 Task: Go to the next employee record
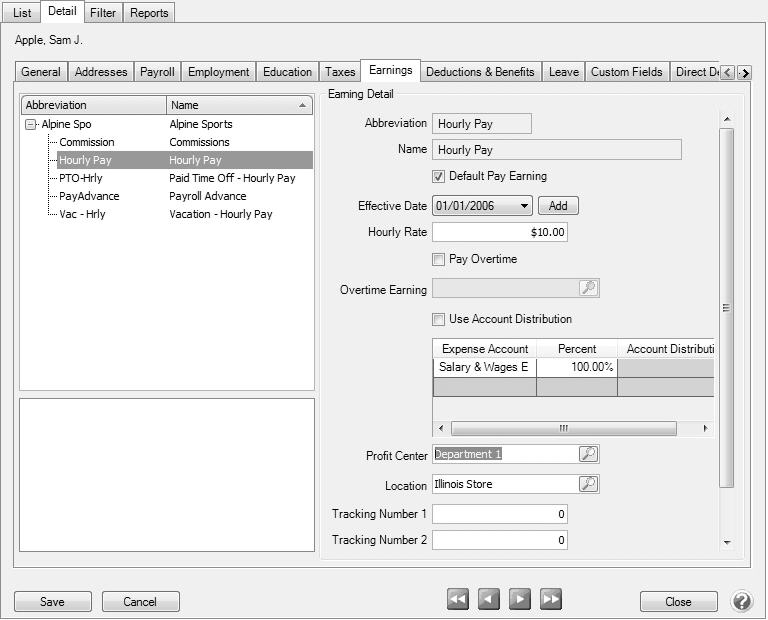coord(519,600)
